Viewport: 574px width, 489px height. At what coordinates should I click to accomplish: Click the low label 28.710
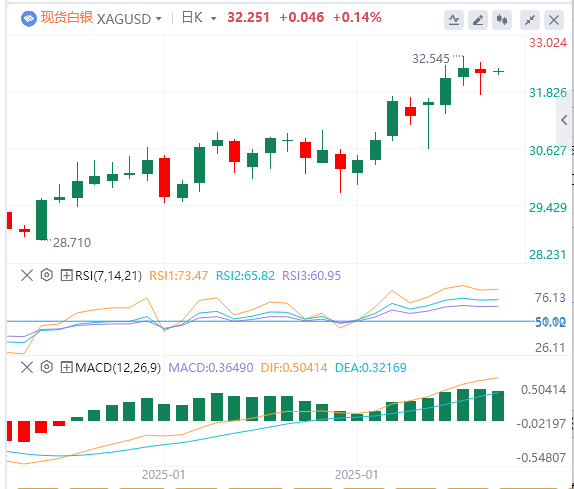(x=72, y=242)
